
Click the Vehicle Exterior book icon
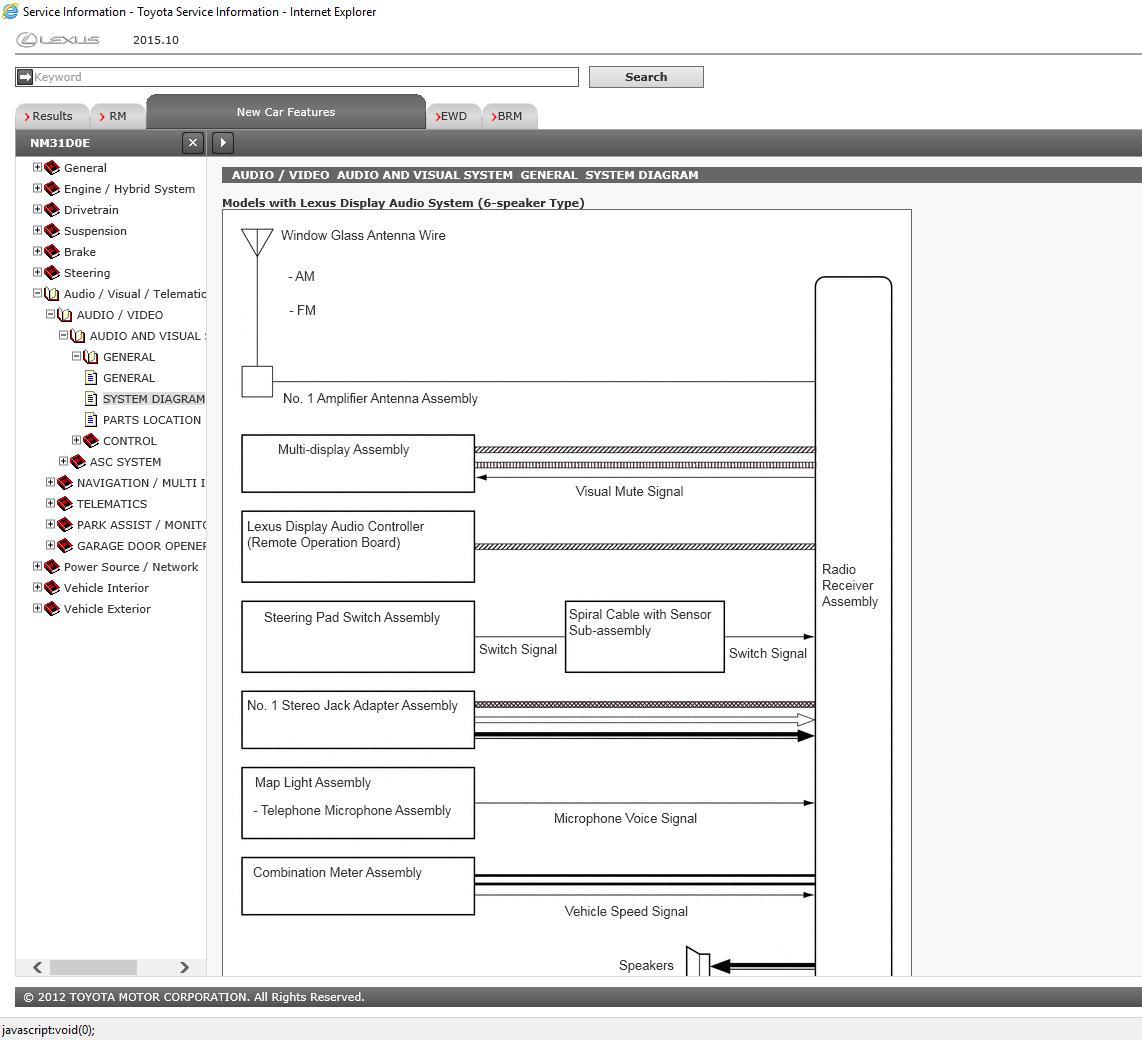point(52,610)
